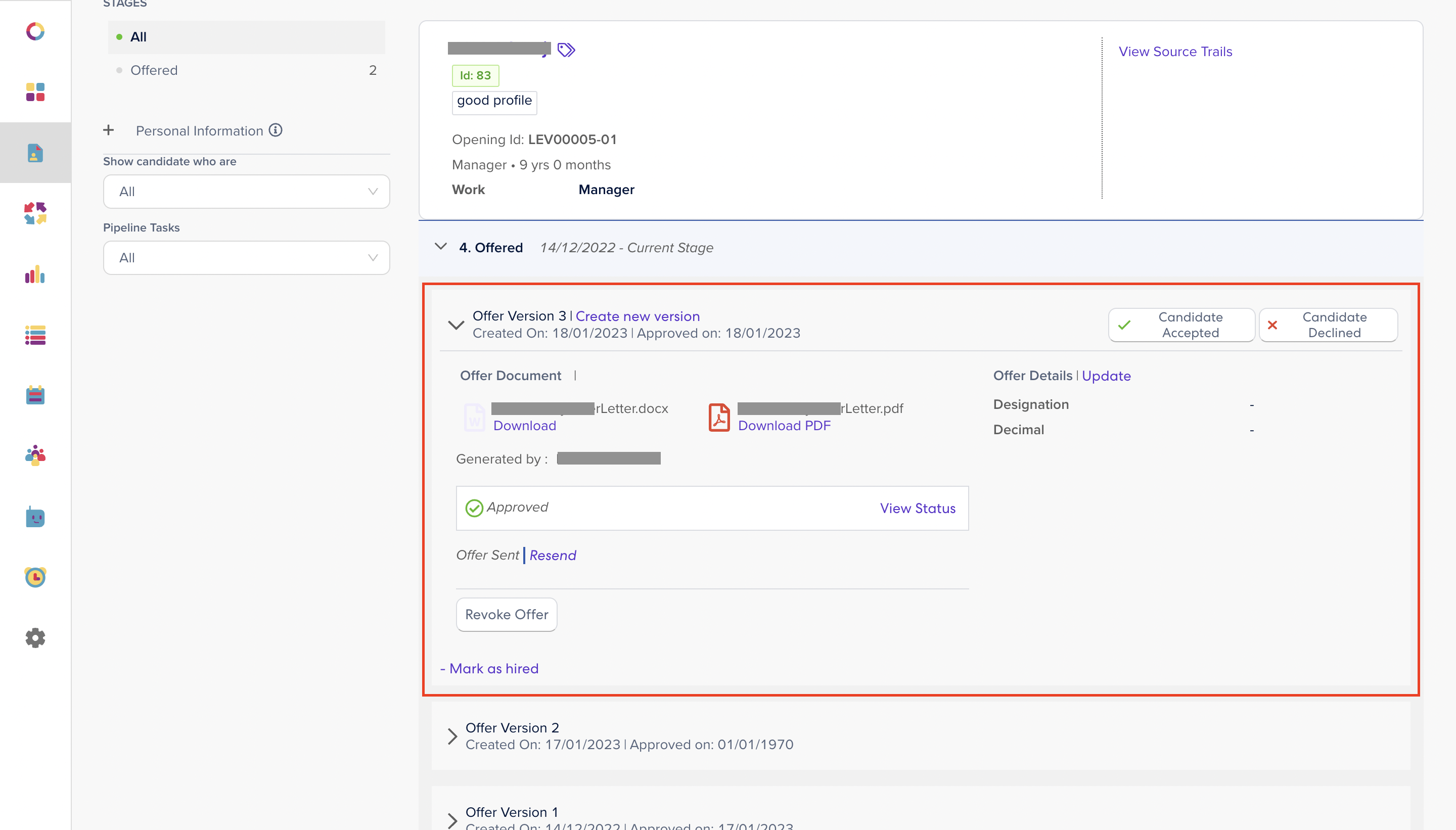Click the Designation field label

(x=1031, y=405)
